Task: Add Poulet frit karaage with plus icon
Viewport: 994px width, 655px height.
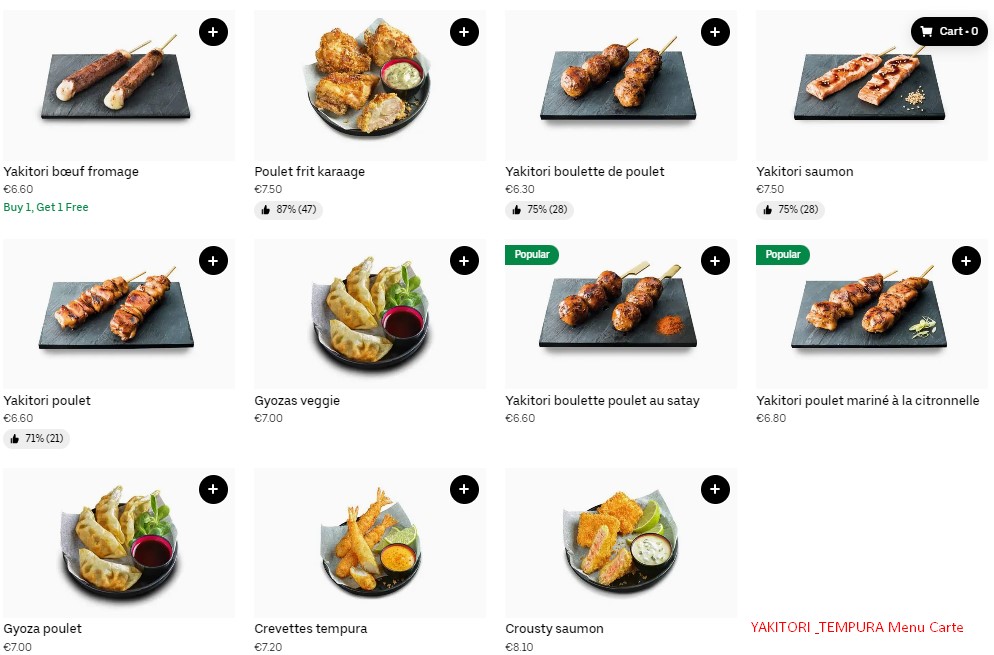Action: 464,32
